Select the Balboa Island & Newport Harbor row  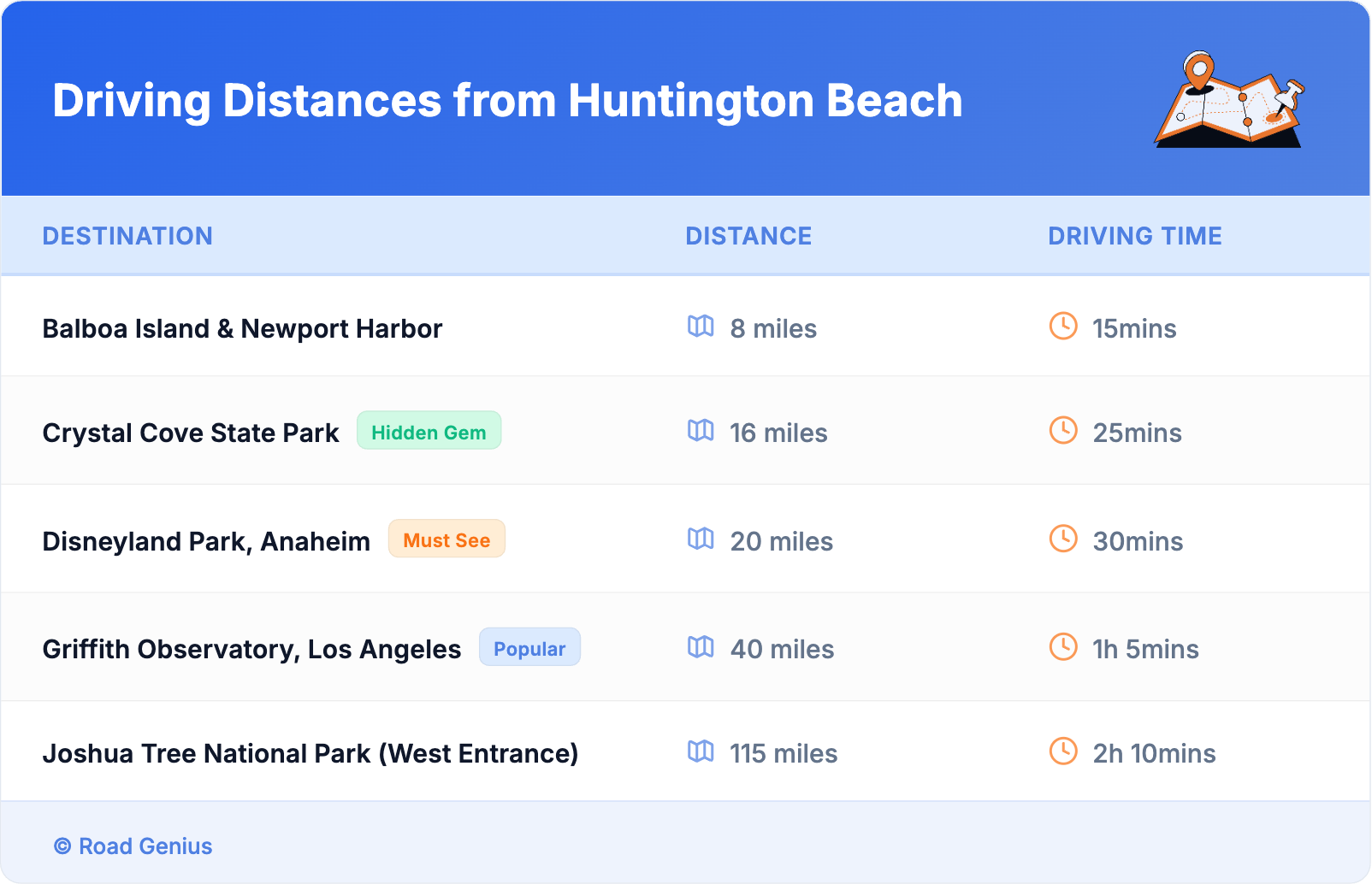tap(242, 329)
